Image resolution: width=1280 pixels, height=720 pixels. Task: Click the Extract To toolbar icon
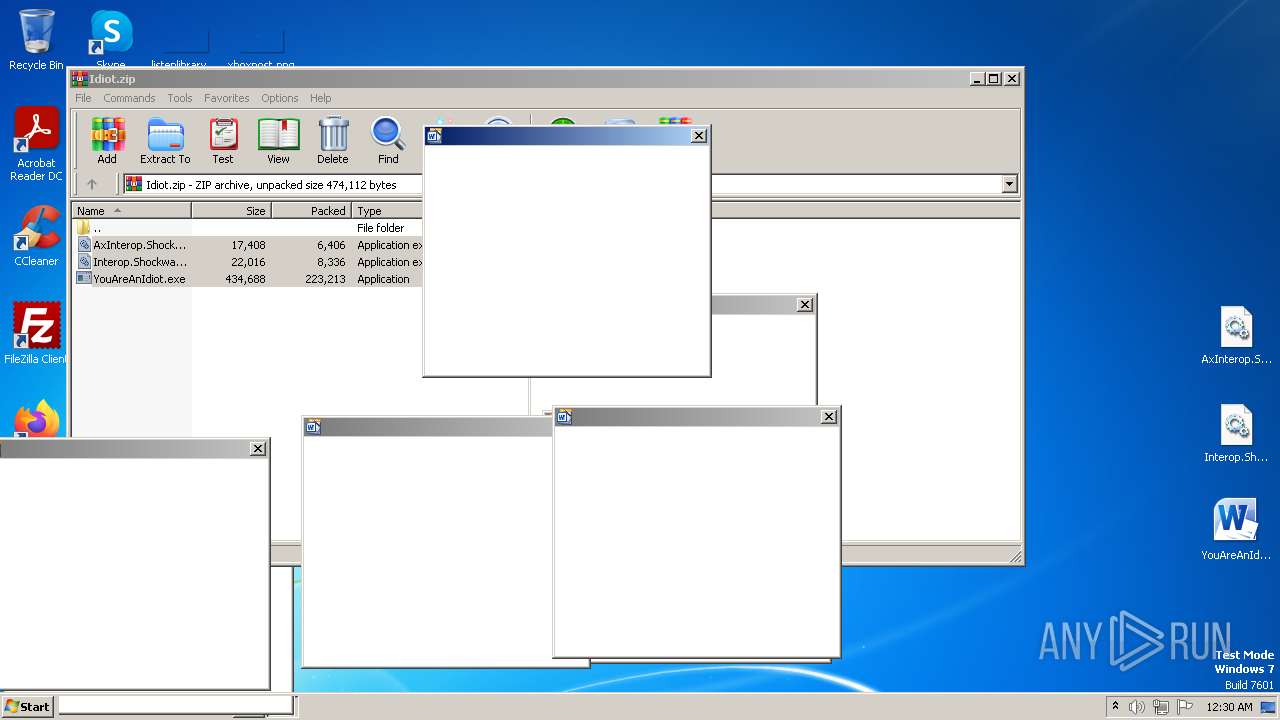[165, 141]
